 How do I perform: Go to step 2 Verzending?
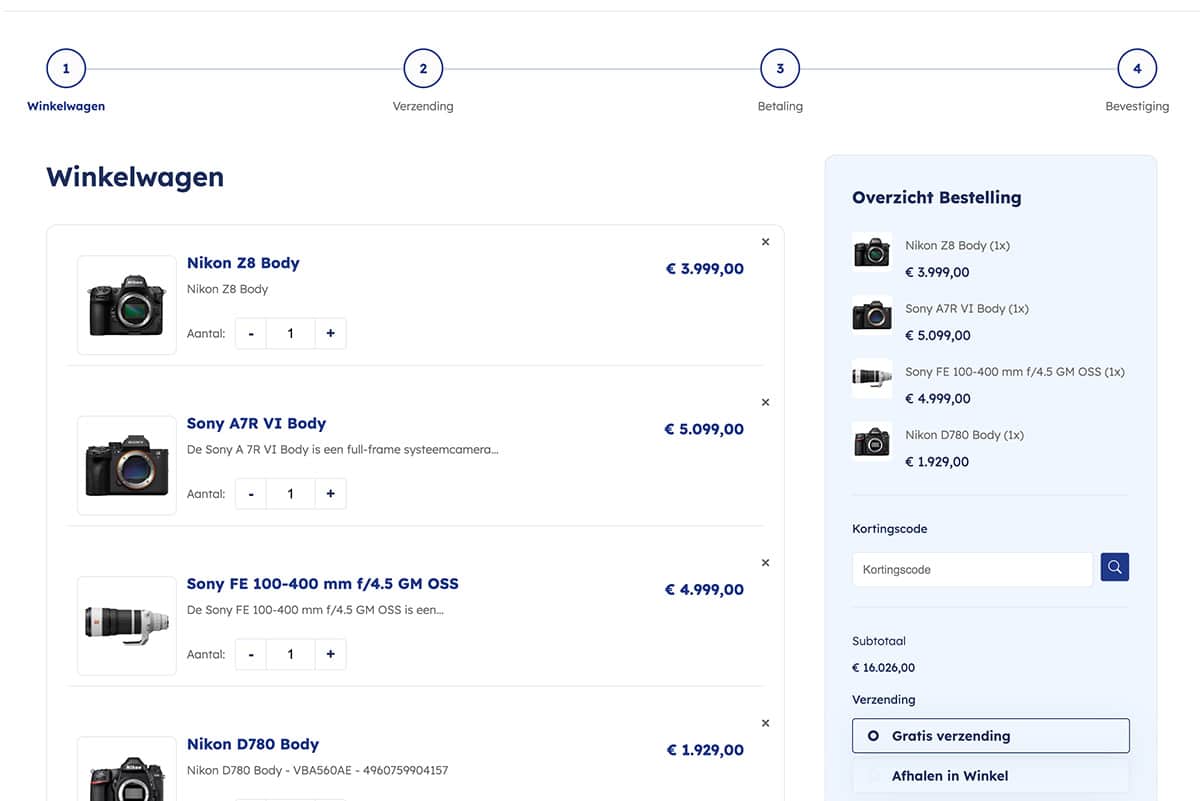click(x=423, y=69)
